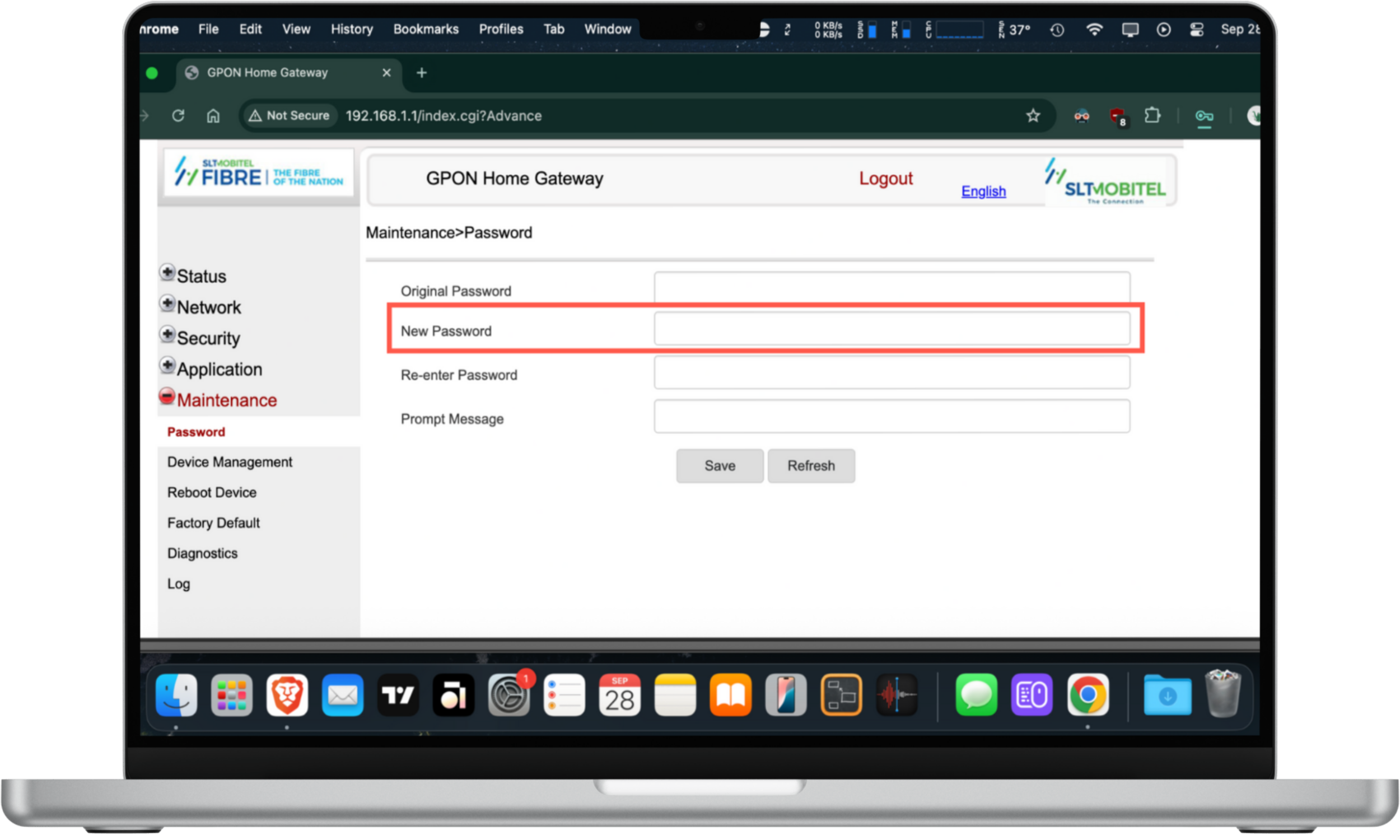The image size is (1400, 840).
Task: Open Bookmarks menu in menu bar
Action: click(426, 30)
